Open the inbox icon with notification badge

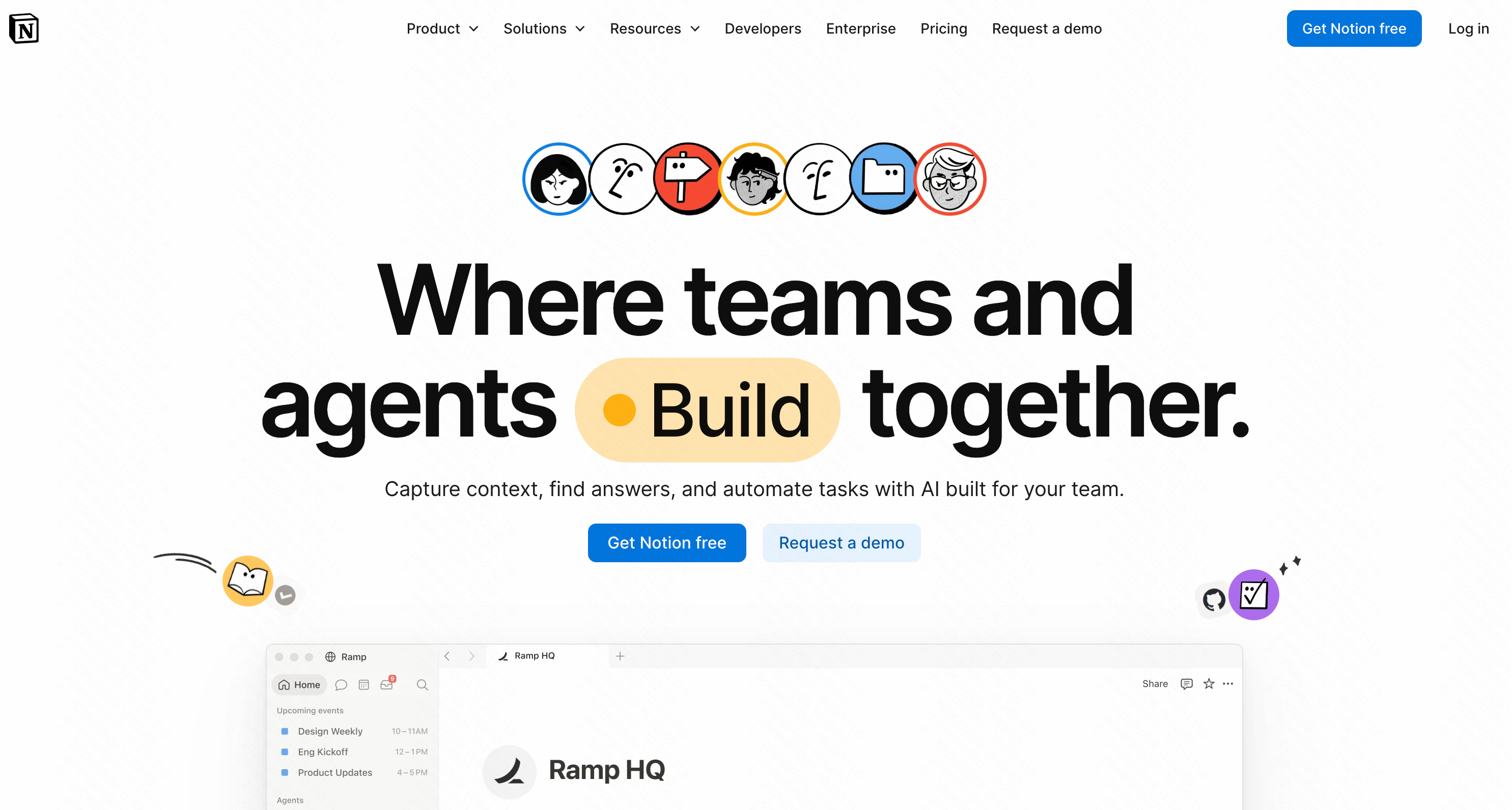(x=387, y=684)
